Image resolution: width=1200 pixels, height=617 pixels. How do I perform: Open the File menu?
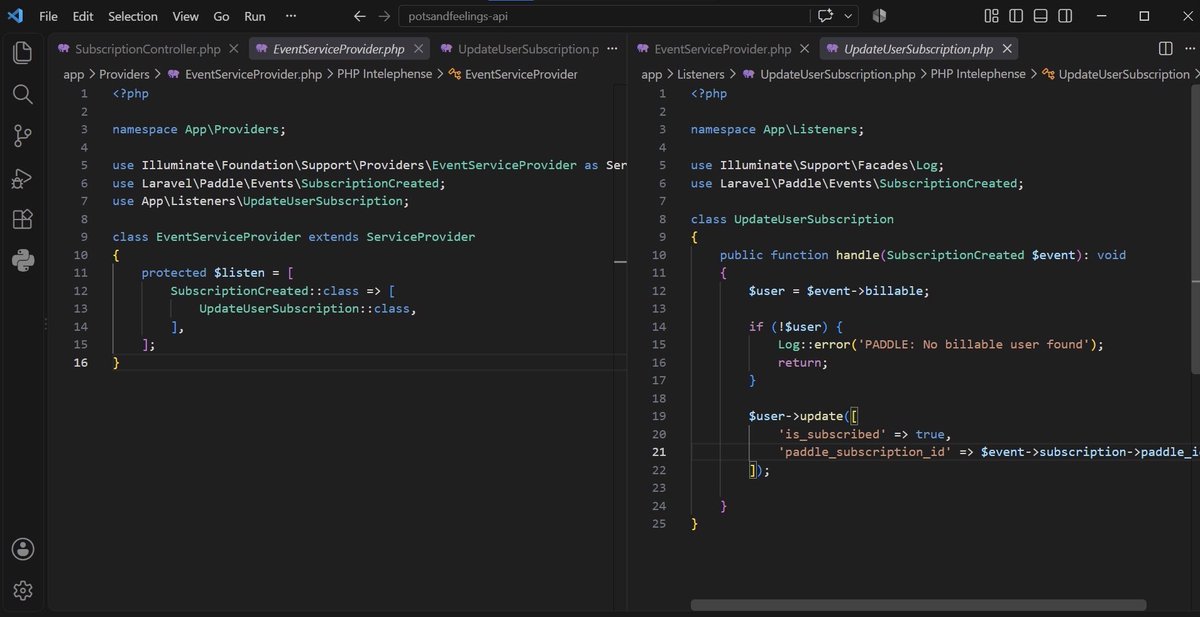click(x=48, y=16)
